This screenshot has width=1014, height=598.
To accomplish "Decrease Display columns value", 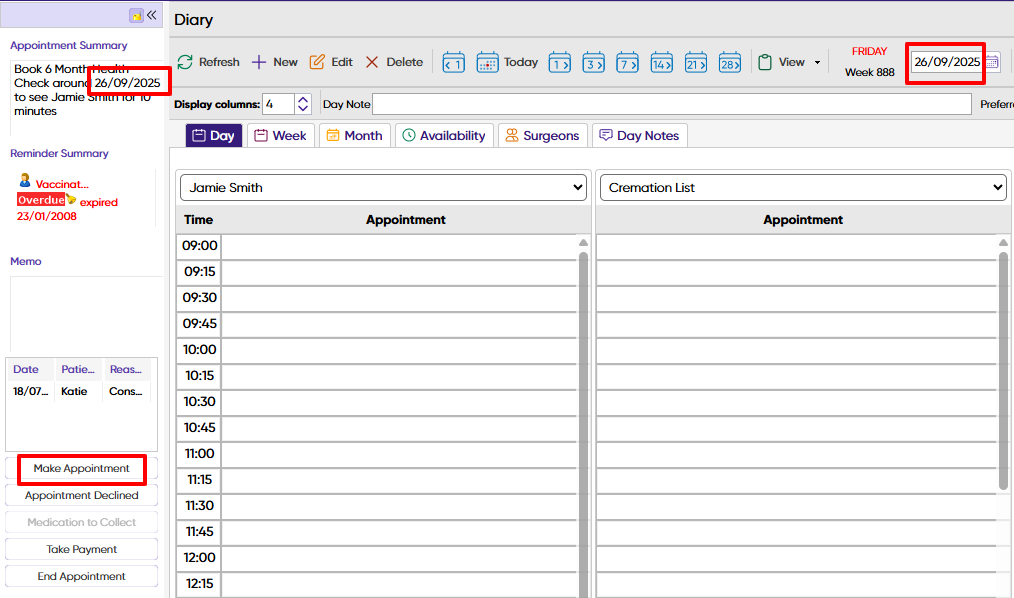I will click(303, 109).
